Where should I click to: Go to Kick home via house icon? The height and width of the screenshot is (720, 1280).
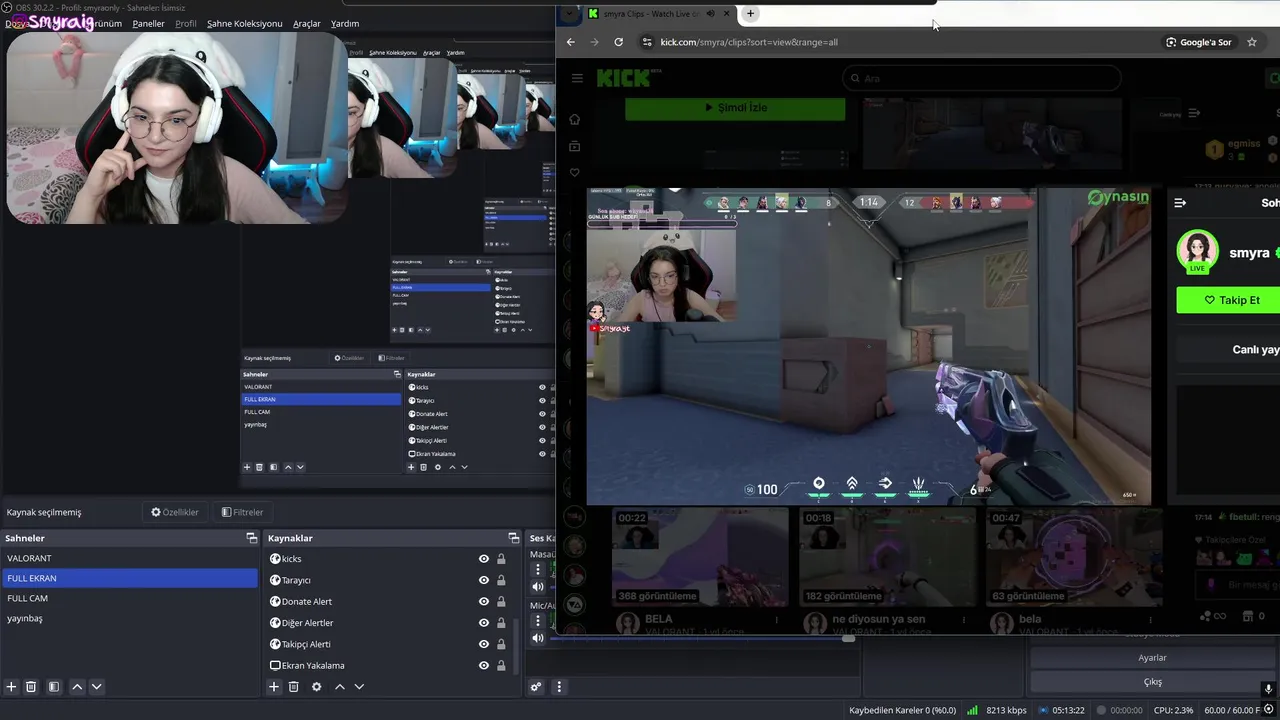tap(574, 119)
